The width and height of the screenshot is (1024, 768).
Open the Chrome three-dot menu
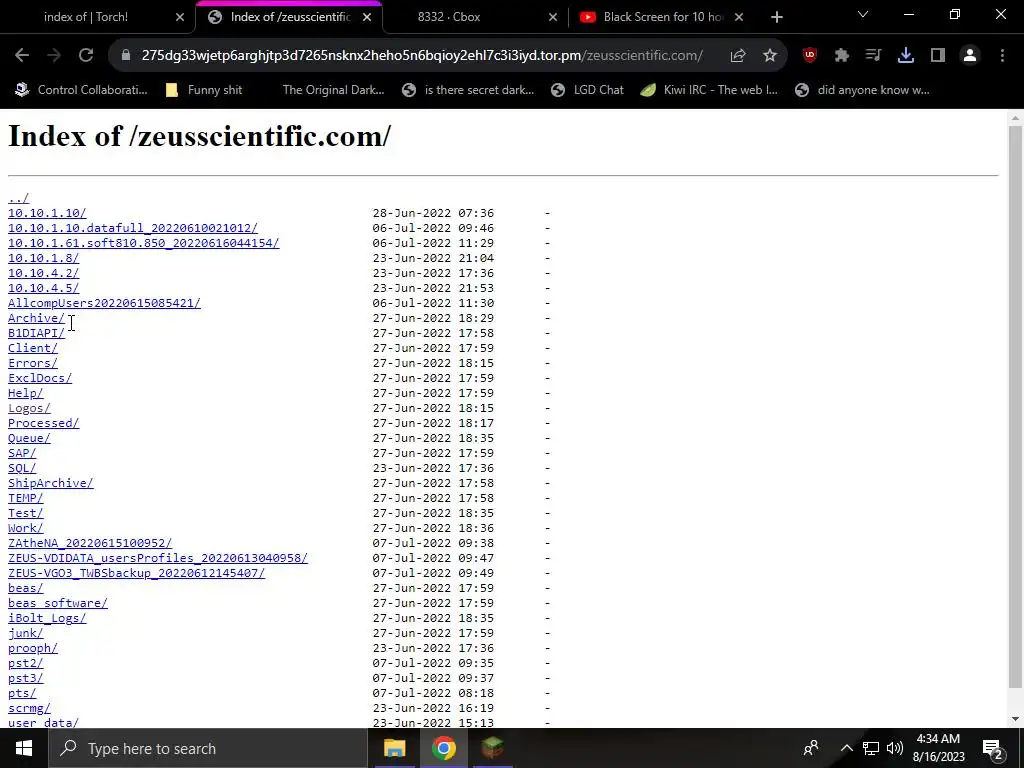(x=1002, y=56)
